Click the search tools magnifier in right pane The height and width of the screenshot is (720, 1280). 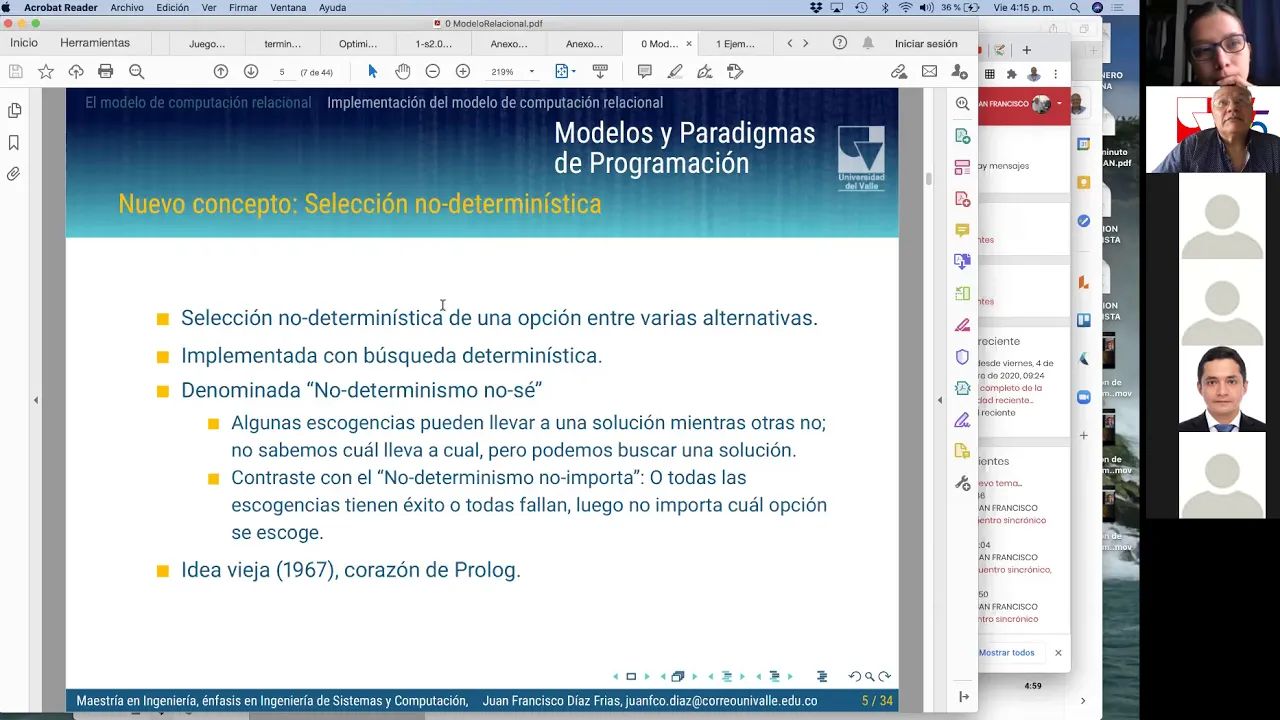[x=962, y=104]
